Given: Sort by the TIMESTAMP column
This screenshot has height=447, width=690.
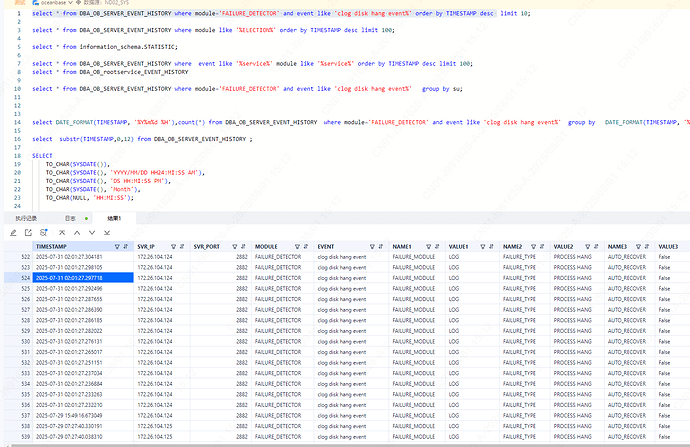Looking at the screenshot, I should click(126, 247).
